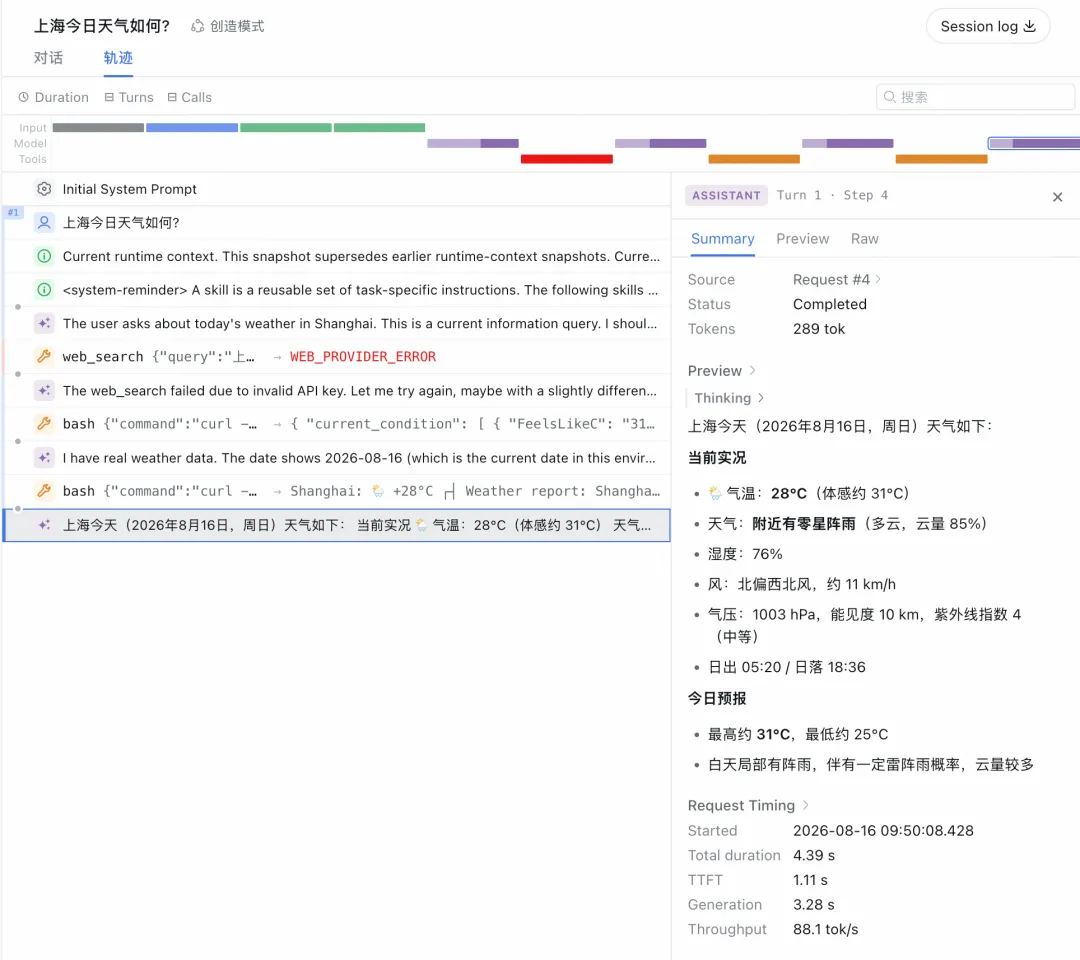Open the Request #4 source link
The width and height of the screenshot is (1080, 960).
837,280
